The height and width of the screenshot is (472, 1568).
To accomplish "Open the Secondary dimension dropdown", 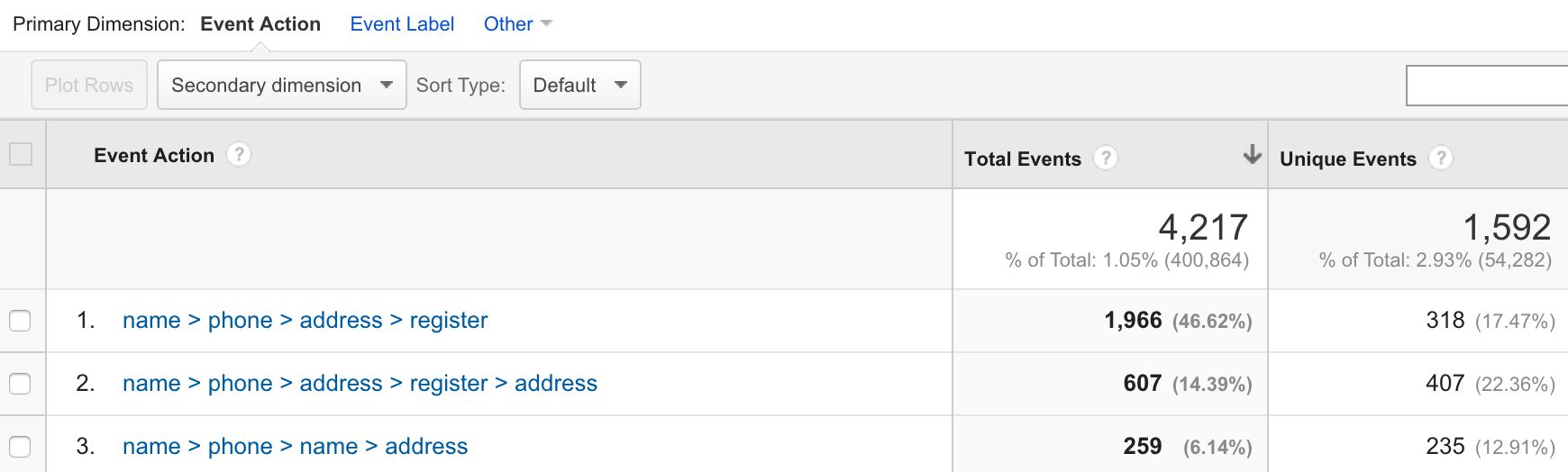I will pyautogui.click(x=282, y=85).
